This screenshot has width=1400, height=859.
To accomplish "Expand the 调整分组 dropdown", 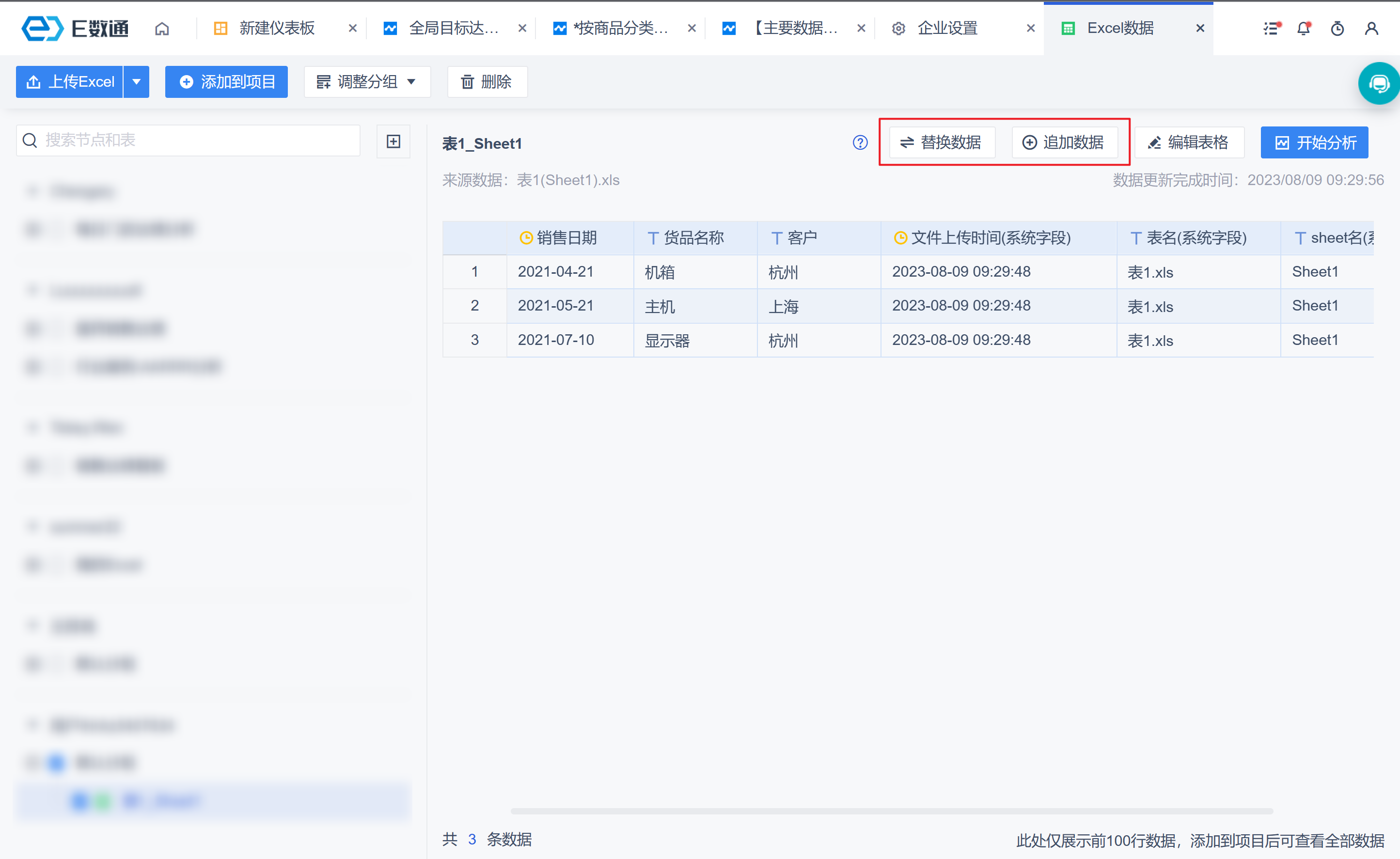I will click(x=367, y=82).
